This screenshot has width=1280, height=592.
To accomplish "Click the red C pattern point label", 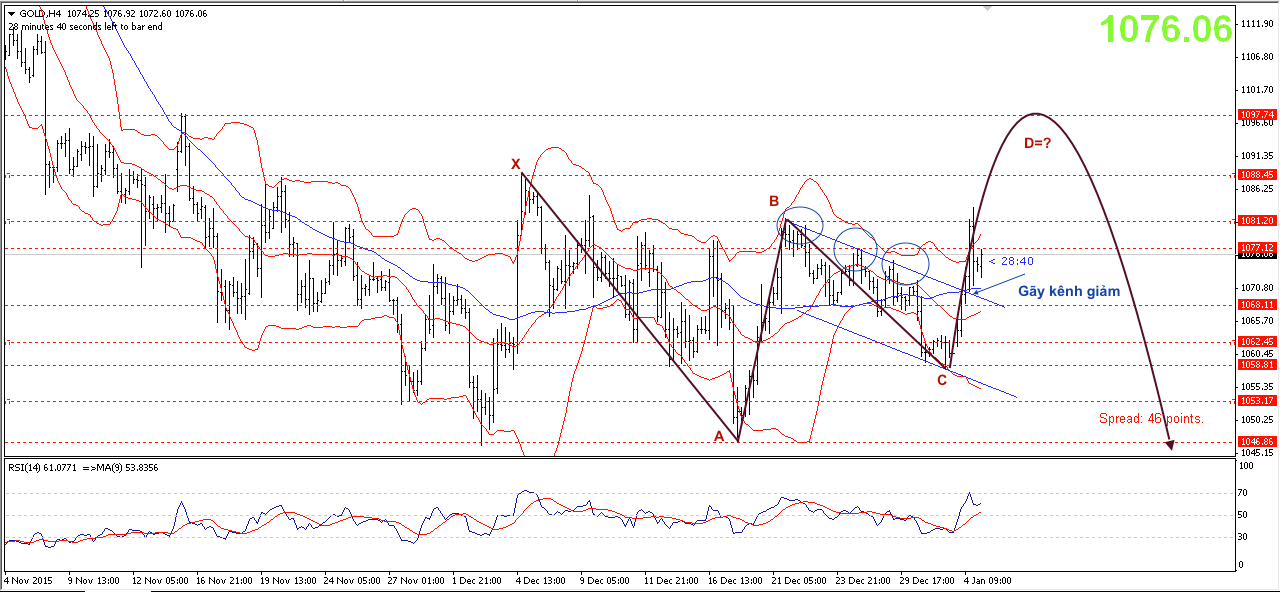I will 942,380.
